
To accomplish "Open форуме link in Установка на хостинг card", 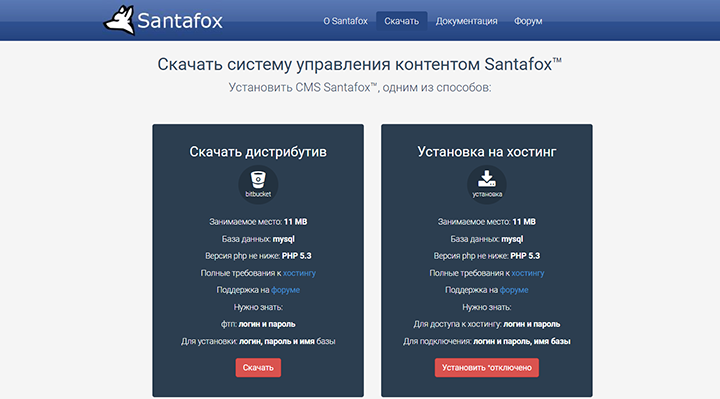I will pos(514,290).
